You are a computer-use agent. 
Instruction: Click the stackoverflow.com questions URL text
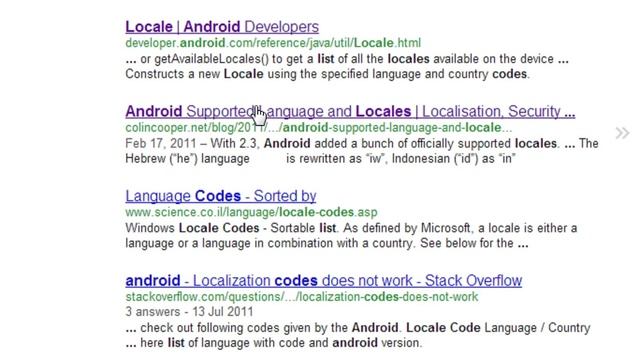tap(302, 297)
